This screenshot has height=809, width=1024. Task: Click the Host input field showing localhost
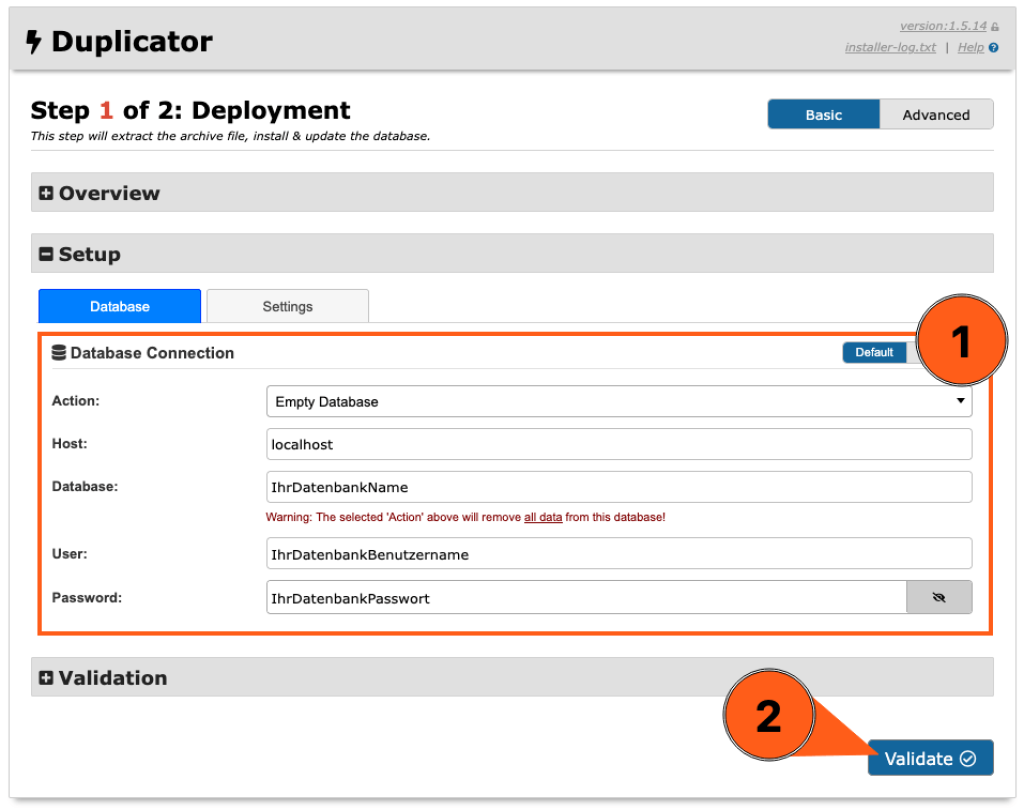coord(619,444)
